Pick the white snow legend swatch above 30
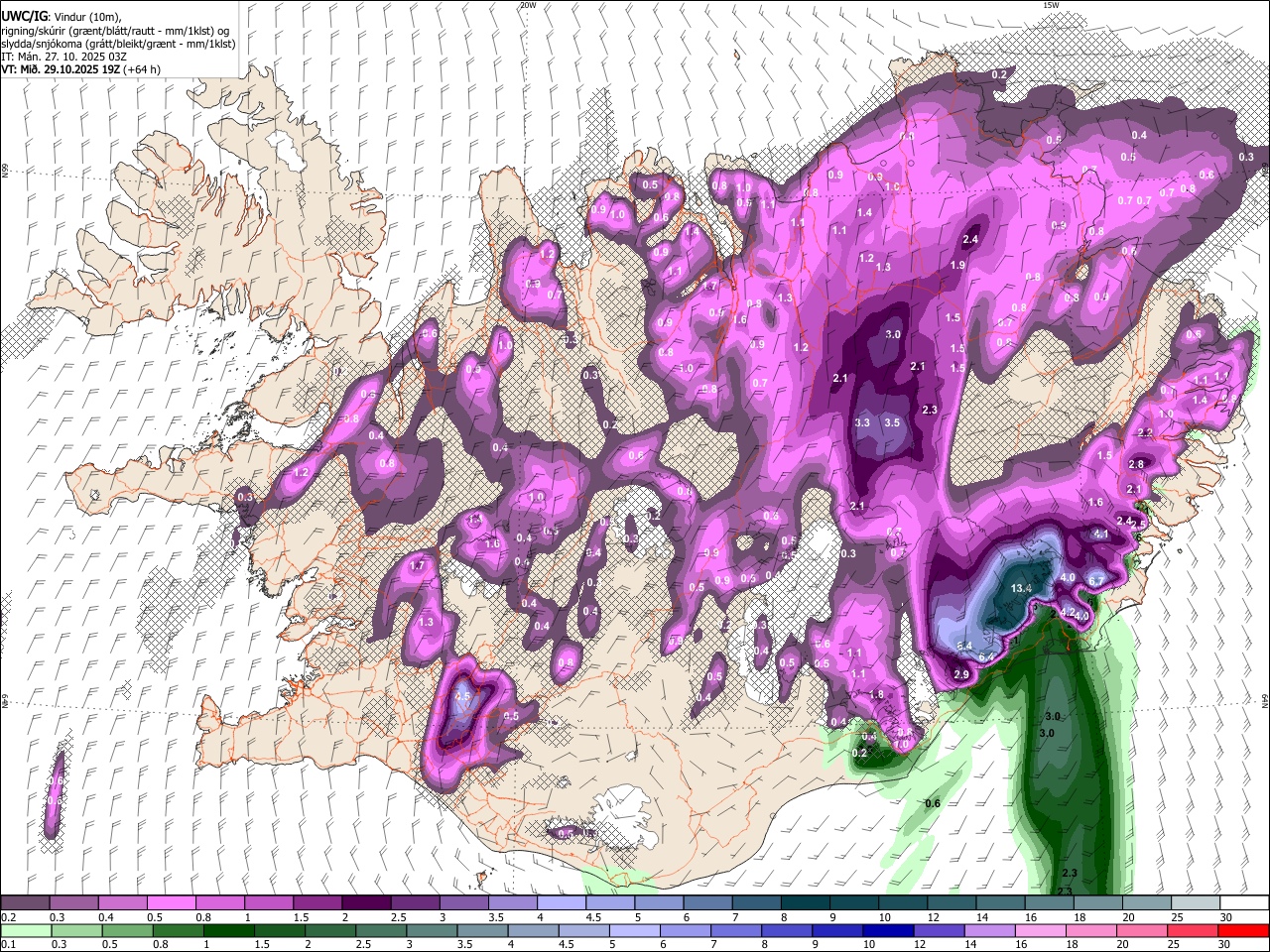 1242,903
